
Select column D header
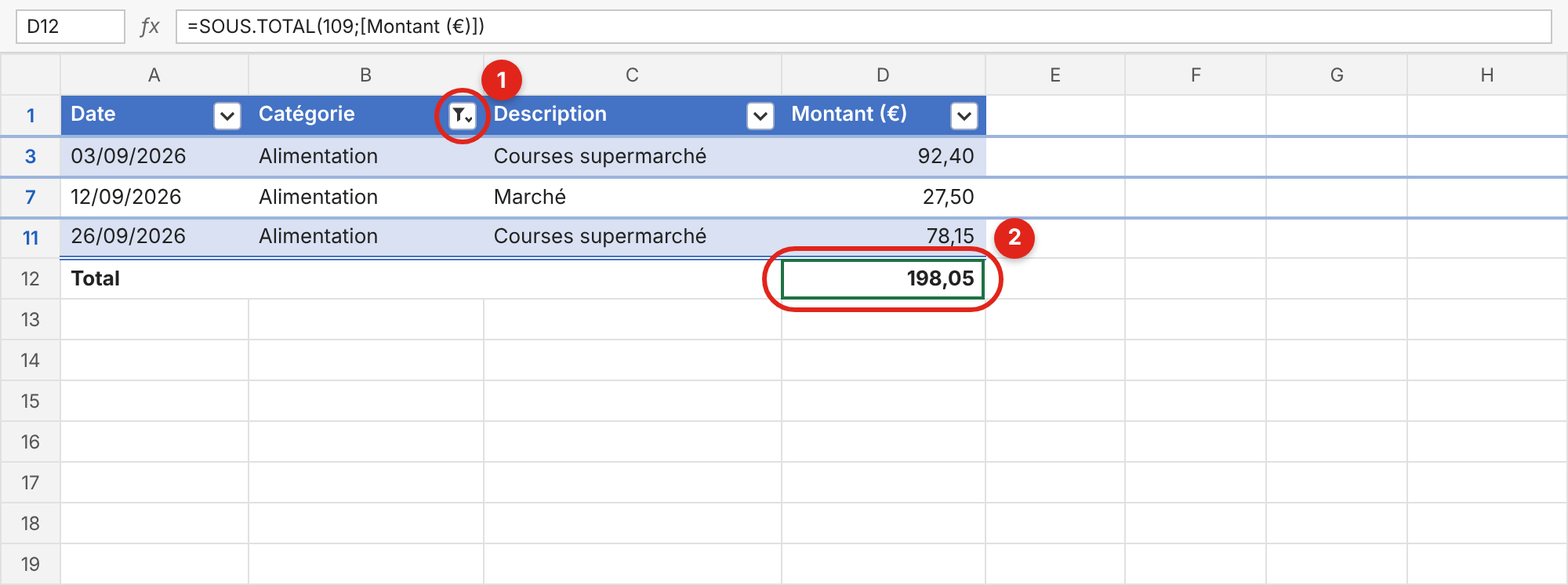(x=884, y=75)
